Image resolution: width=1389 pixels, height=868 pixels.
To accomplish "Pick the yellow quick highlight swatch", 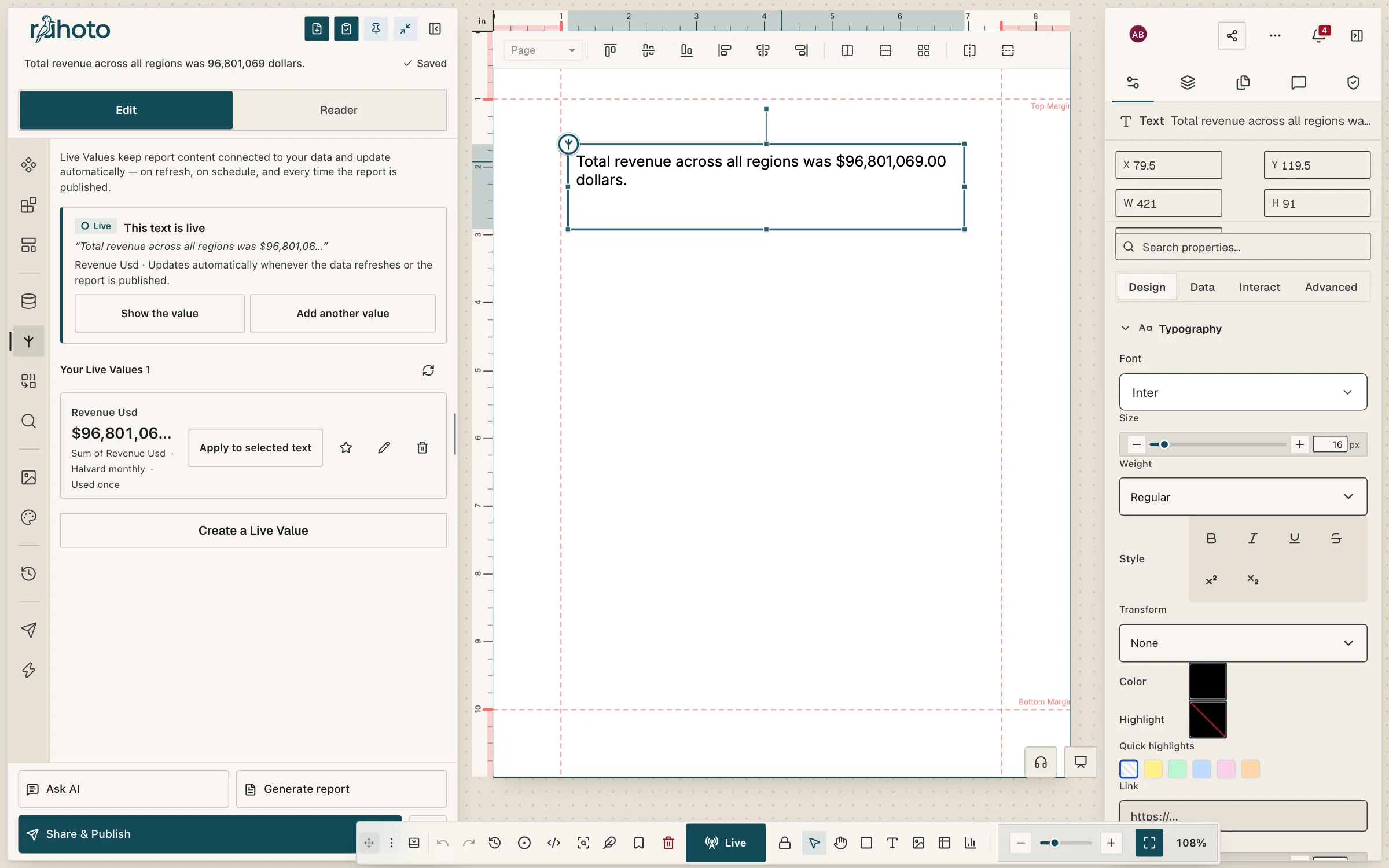I will click(1153, 769).
